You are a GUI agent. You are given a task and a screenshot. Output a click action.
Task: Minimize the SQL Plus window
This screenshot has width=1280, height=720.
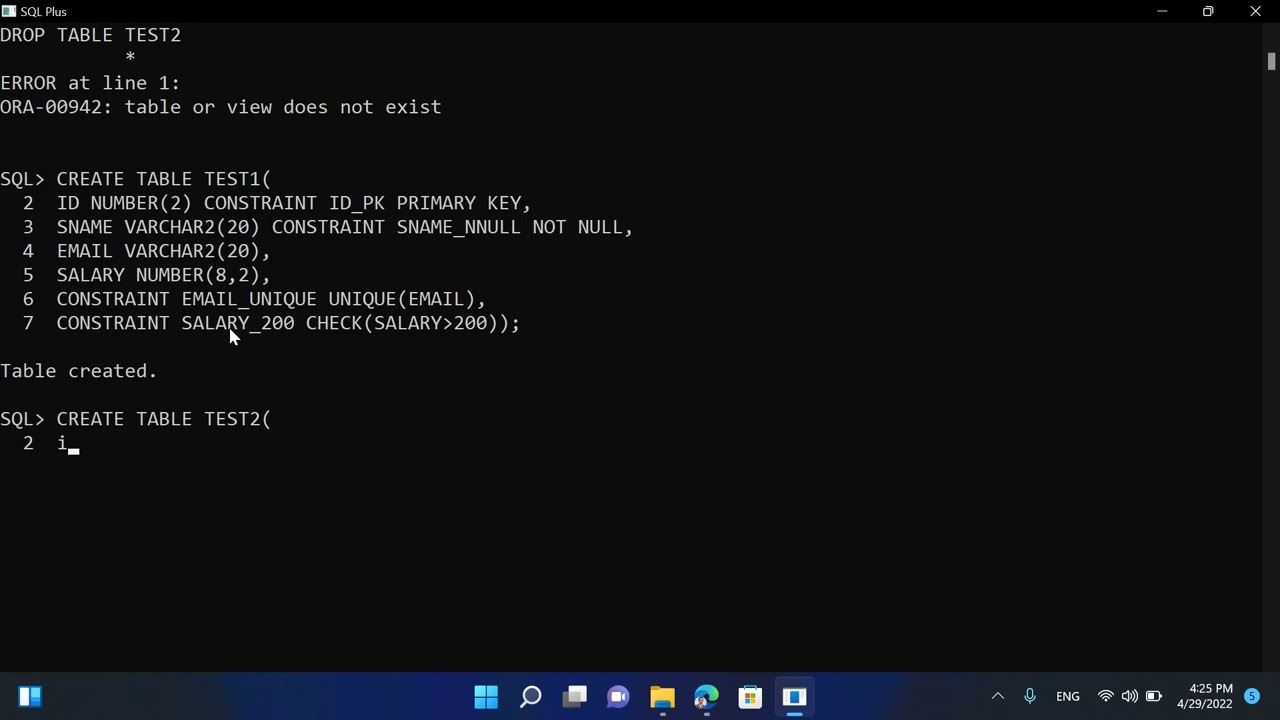pyautogui.click(x=1162, y=11)
